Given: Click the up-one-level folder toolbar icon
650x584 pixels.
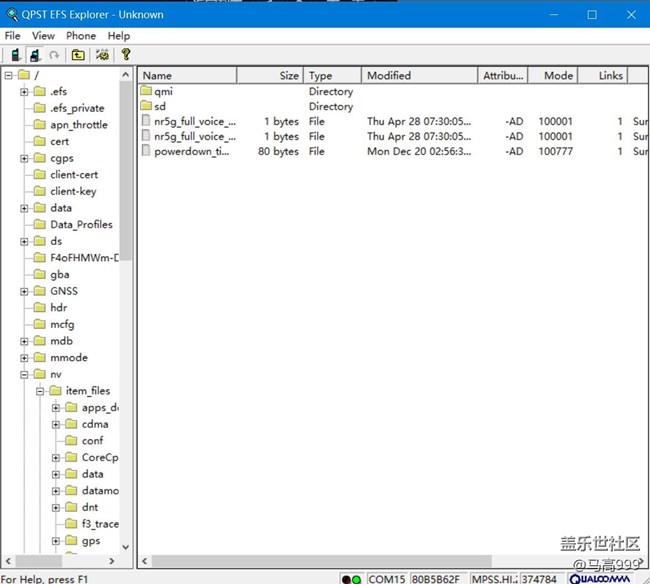Looking at the screenshot, I should click(x=77, y=55).
